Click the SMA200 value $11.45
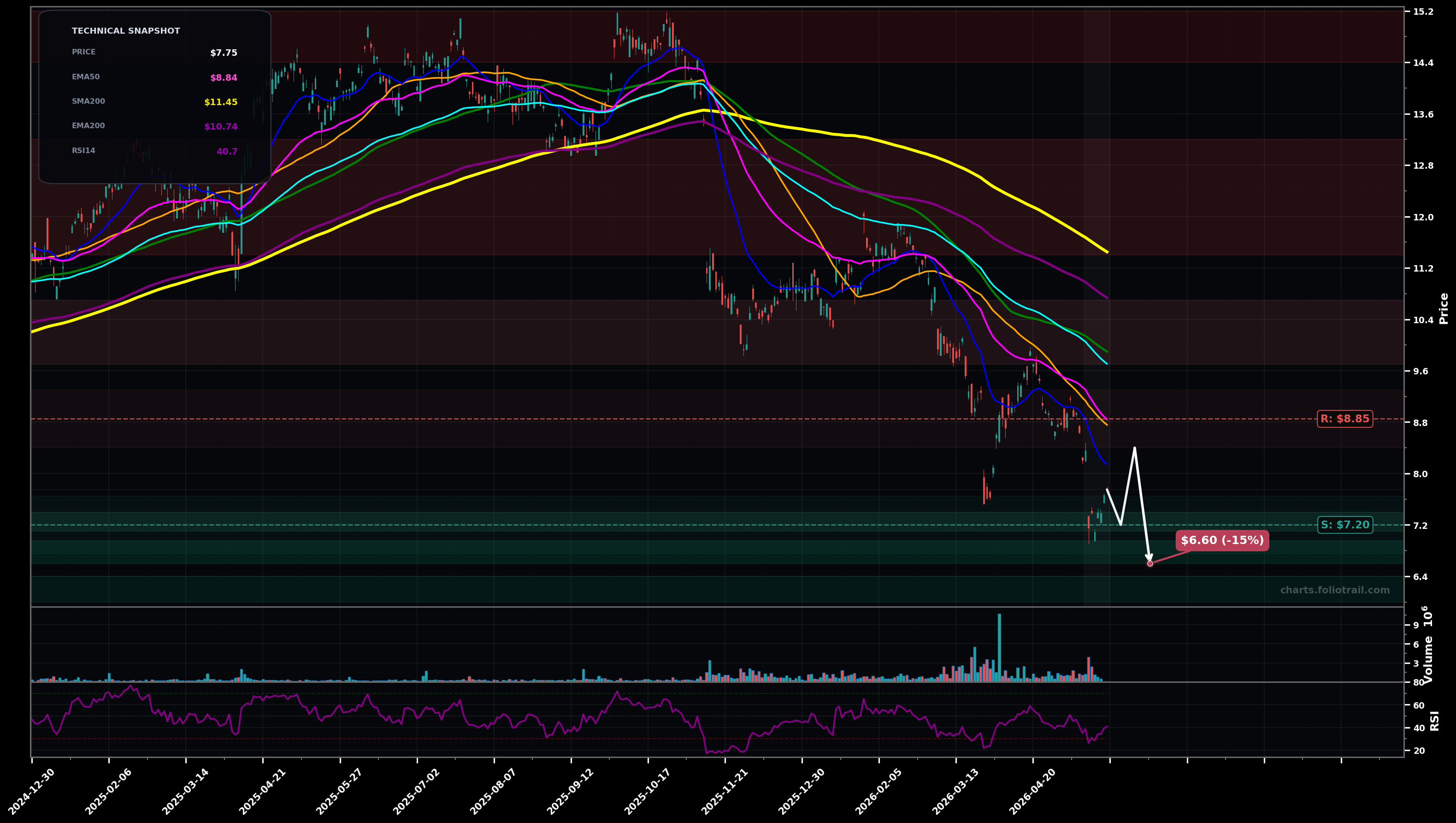The width and height of the screenshot is (1456, 823). pyautogui.click(x=221, y=102)
